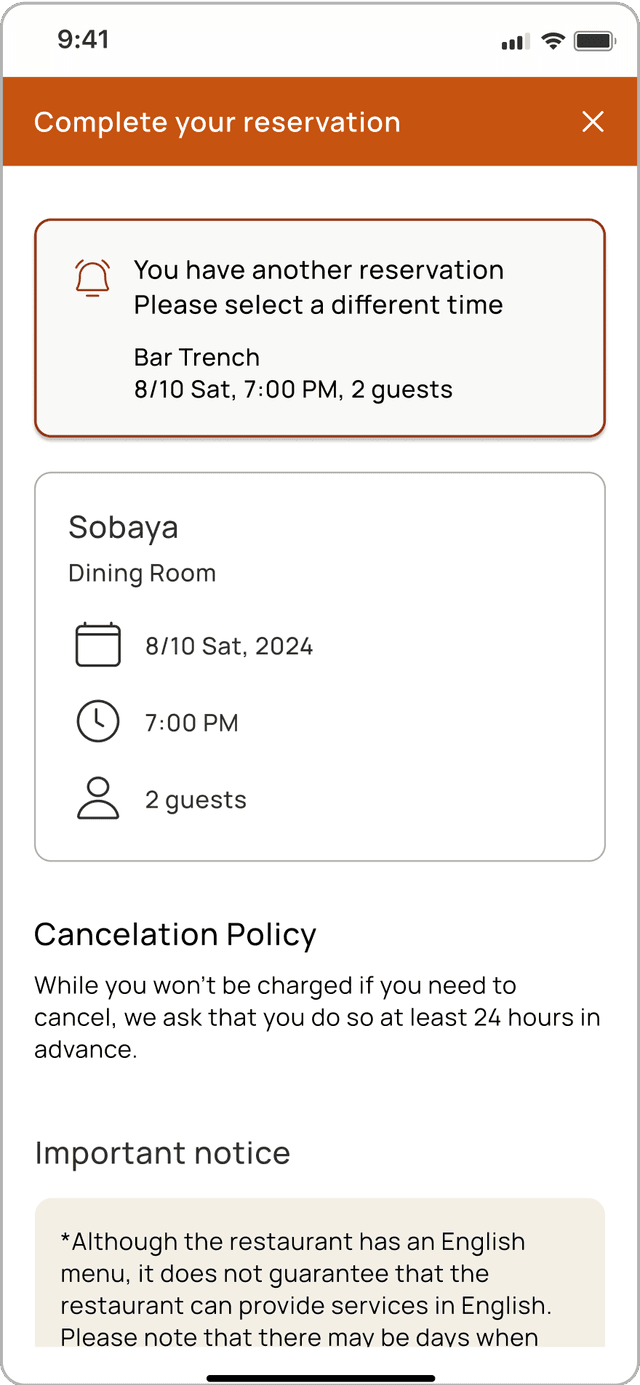Tap the battery icon in the status bar

pyautogui.click(x=594, y=41)
